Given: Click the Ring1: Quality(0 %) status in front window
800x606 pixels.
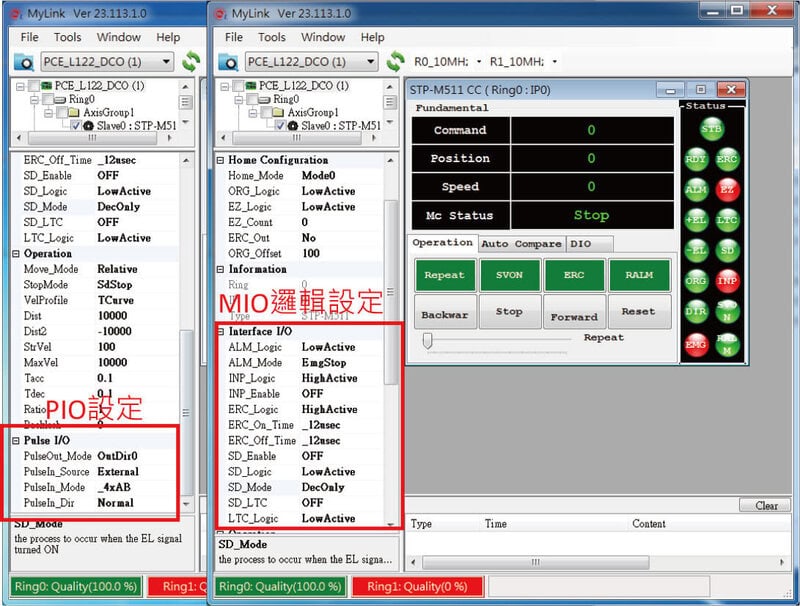Looking at the screenshot, I should click(417, 587).
